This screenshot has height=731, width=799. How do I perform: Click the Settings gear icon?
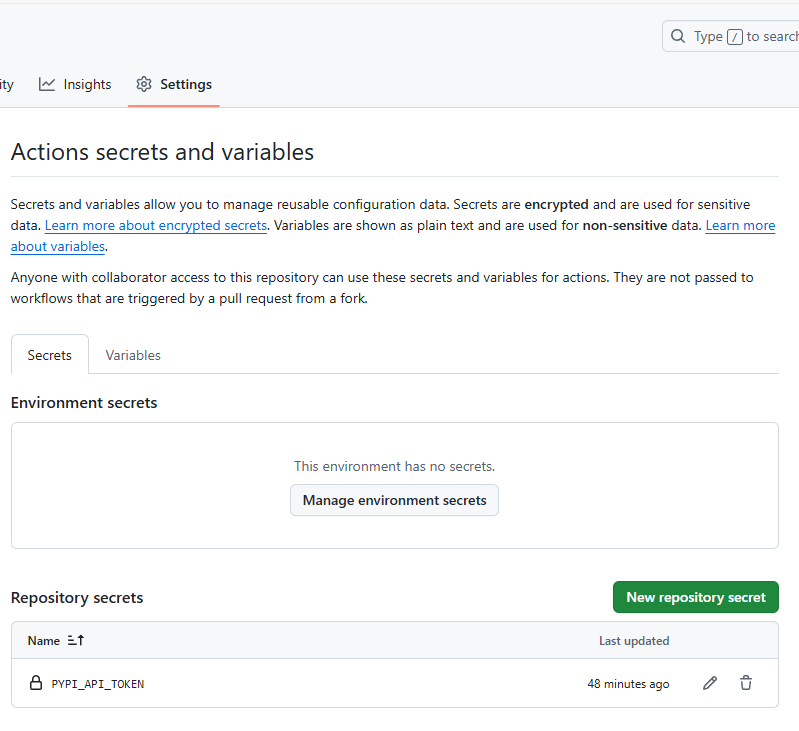point(144,84)
